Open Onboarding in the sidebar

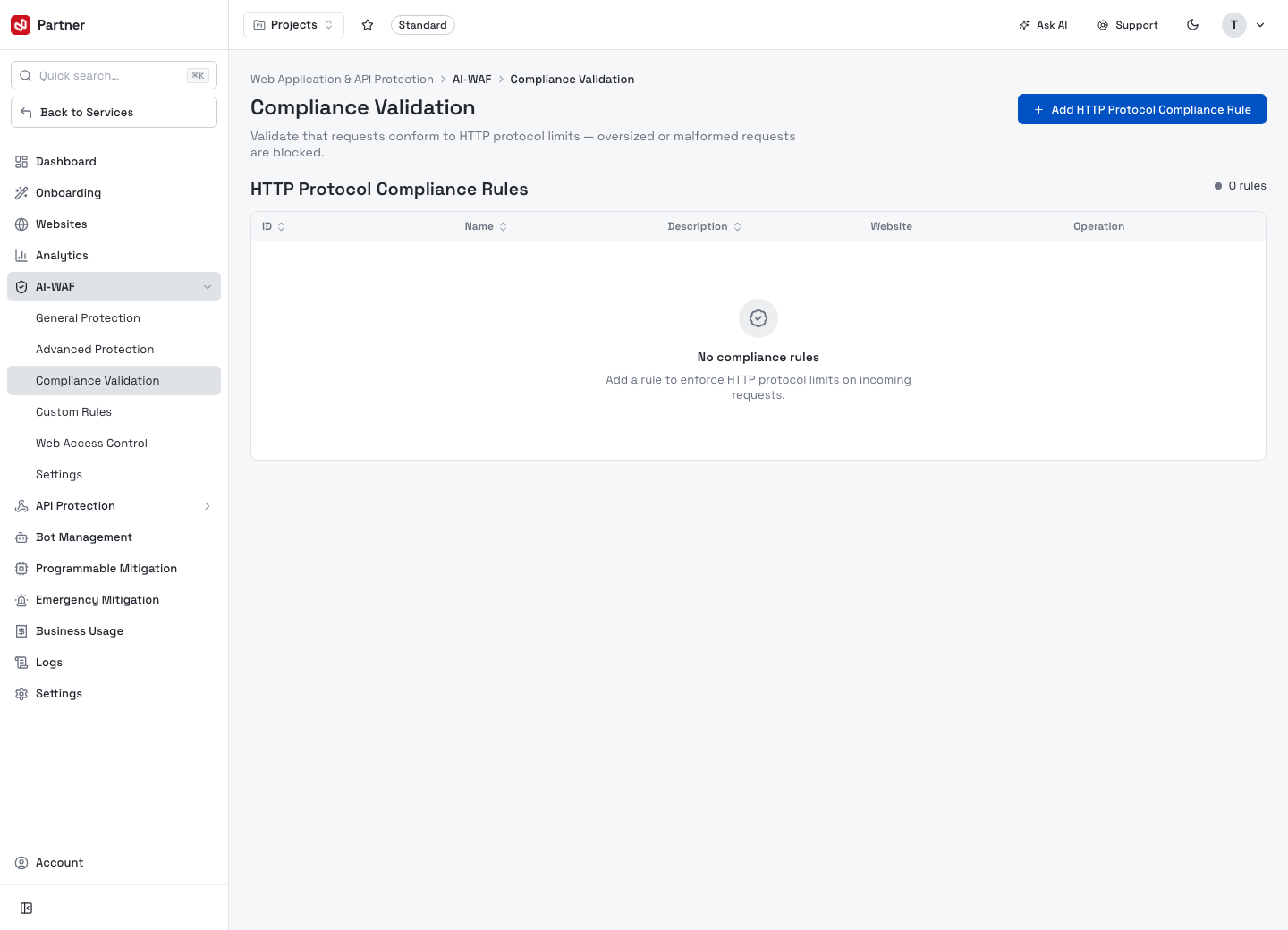(x=114, y=193)
